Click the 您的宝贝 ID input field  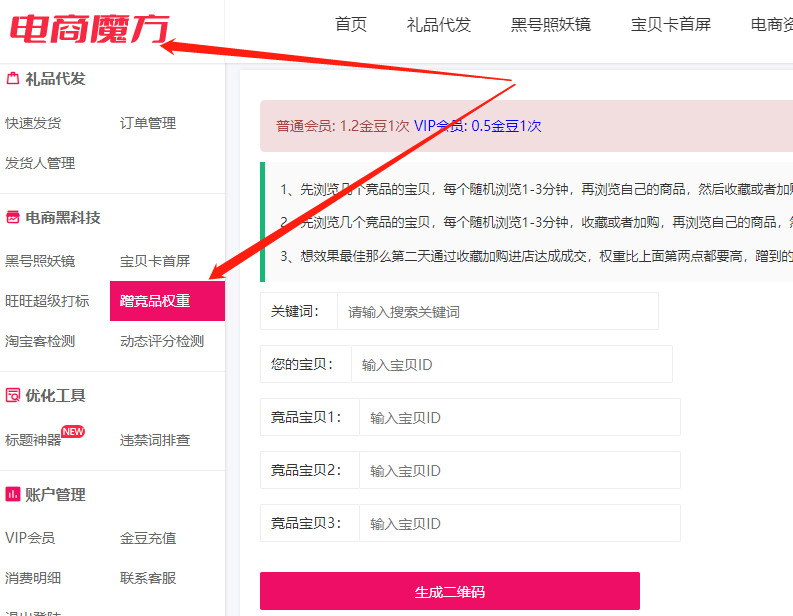coord(512,364)
